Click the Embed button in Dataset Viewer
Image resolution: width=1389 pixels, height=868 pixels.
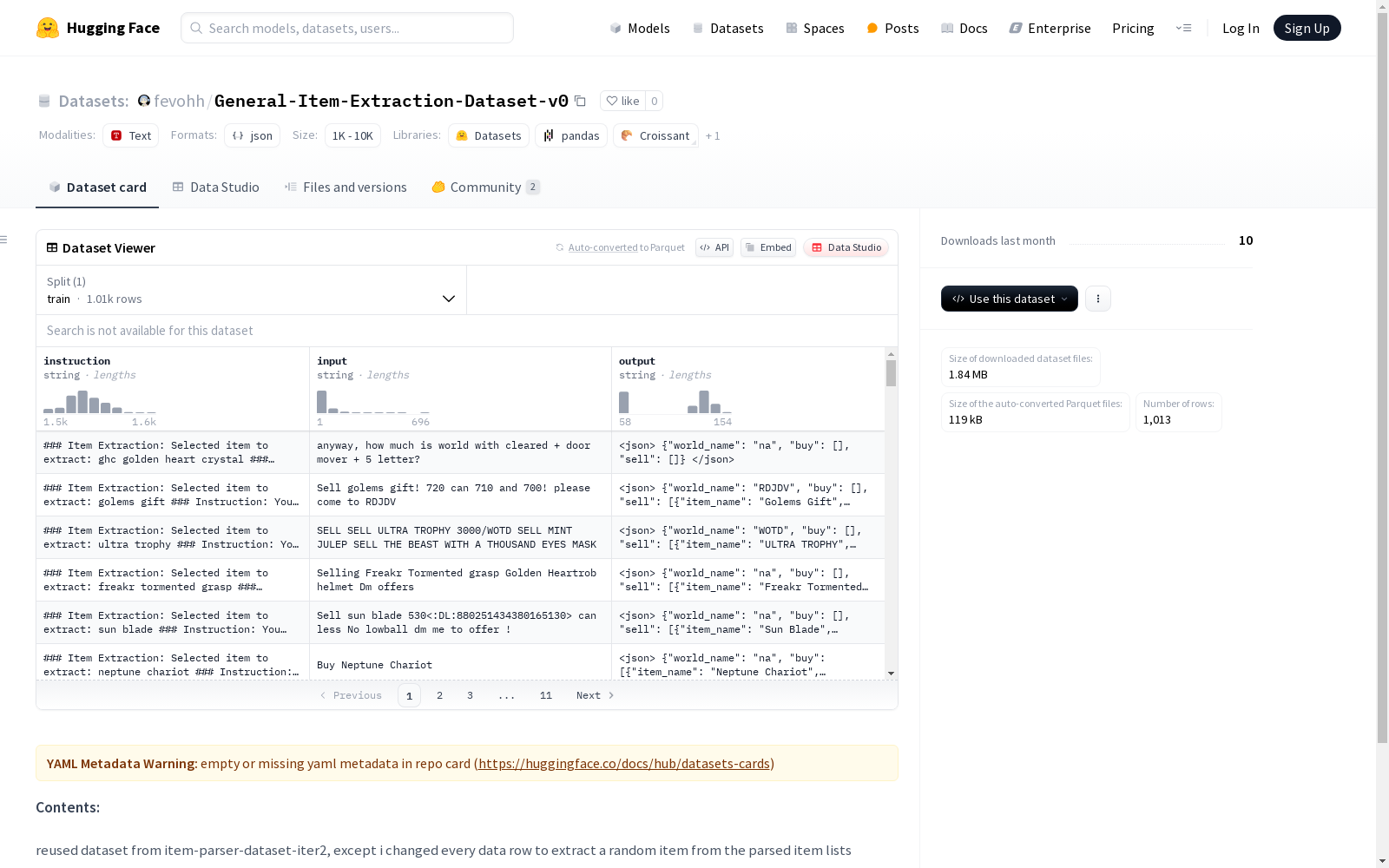768,247
